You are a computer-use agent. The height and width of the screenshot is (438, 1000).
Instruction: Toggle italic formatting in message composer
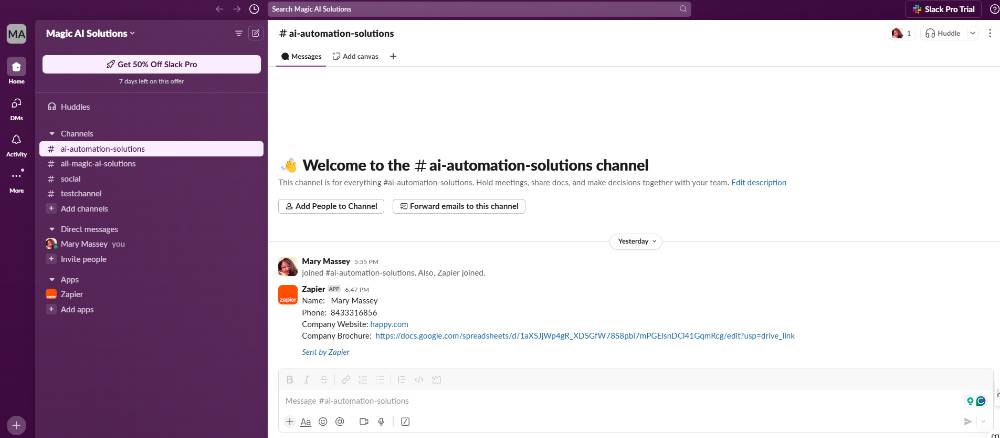pyautogui.click(x=306, y=380)
